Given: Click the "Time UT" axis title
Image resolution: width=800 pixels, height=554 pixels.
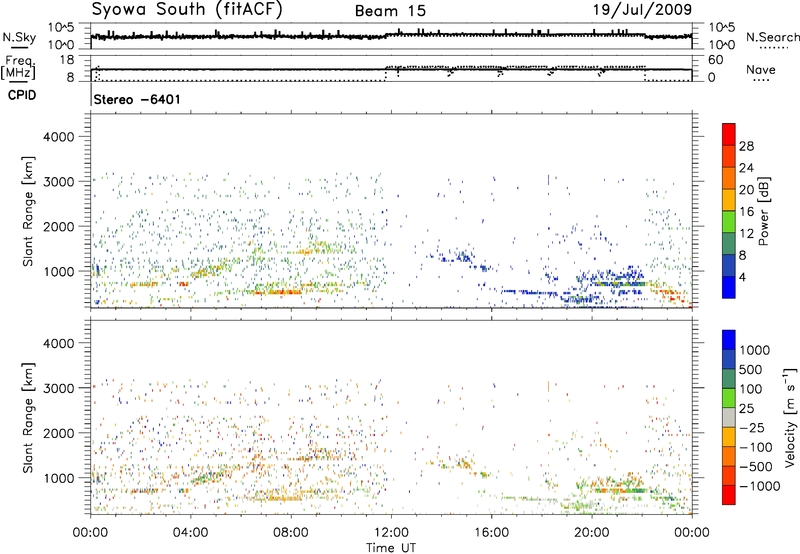Looking at the screenshot, I should pyautogui.click(x=391, y=548).
